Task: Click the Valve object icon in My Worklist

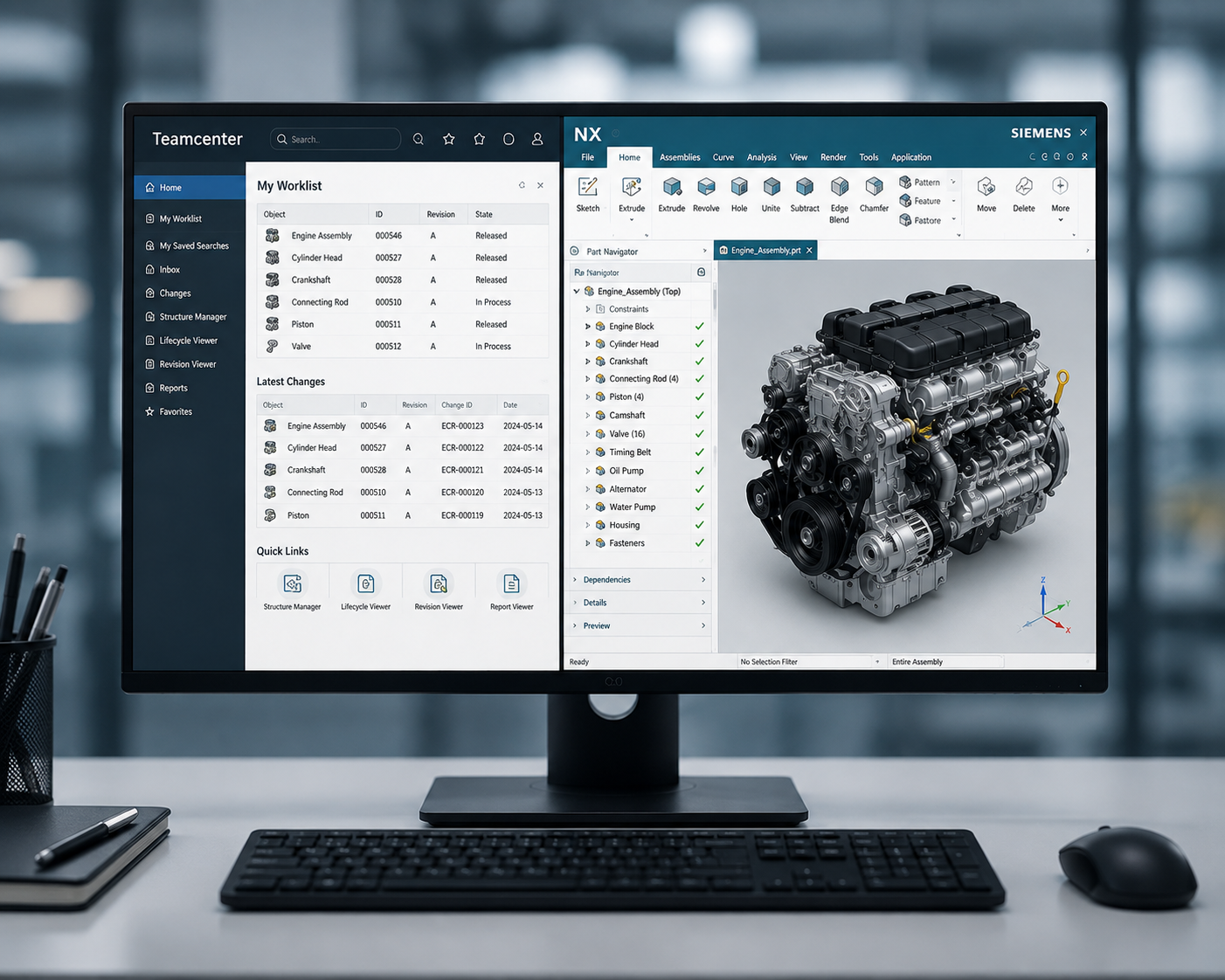Action: (x=273, y=346)
